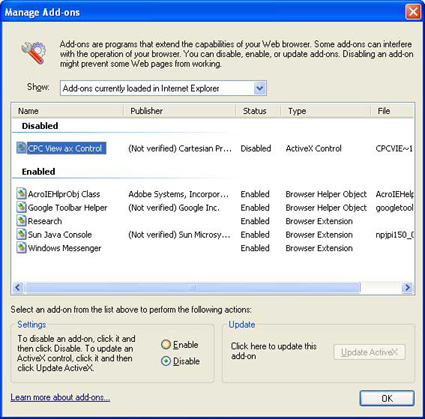Click the Windows Messenger add-on icon
Image resolution: width=425 pixels, height=419 pixels.
[21, 248]
